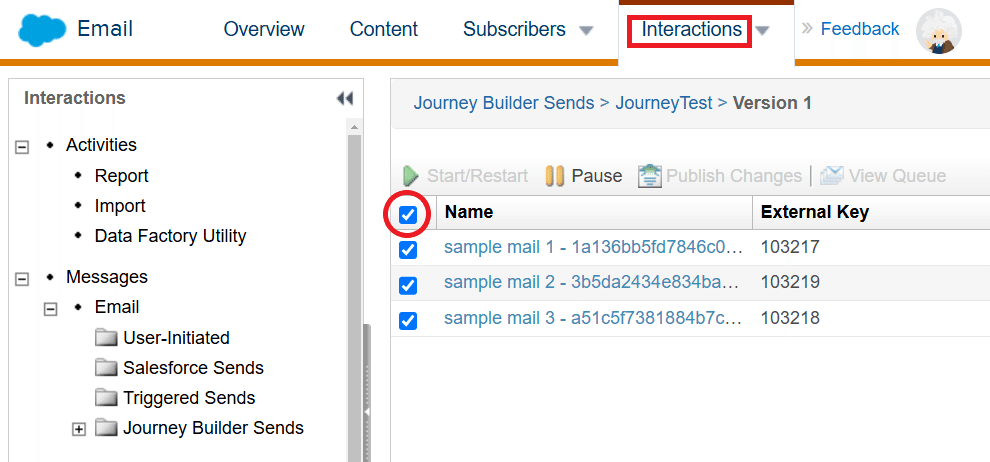Click the View Queue icon
Viewport: 990px width, 462px height.
(x=832, y=176)
